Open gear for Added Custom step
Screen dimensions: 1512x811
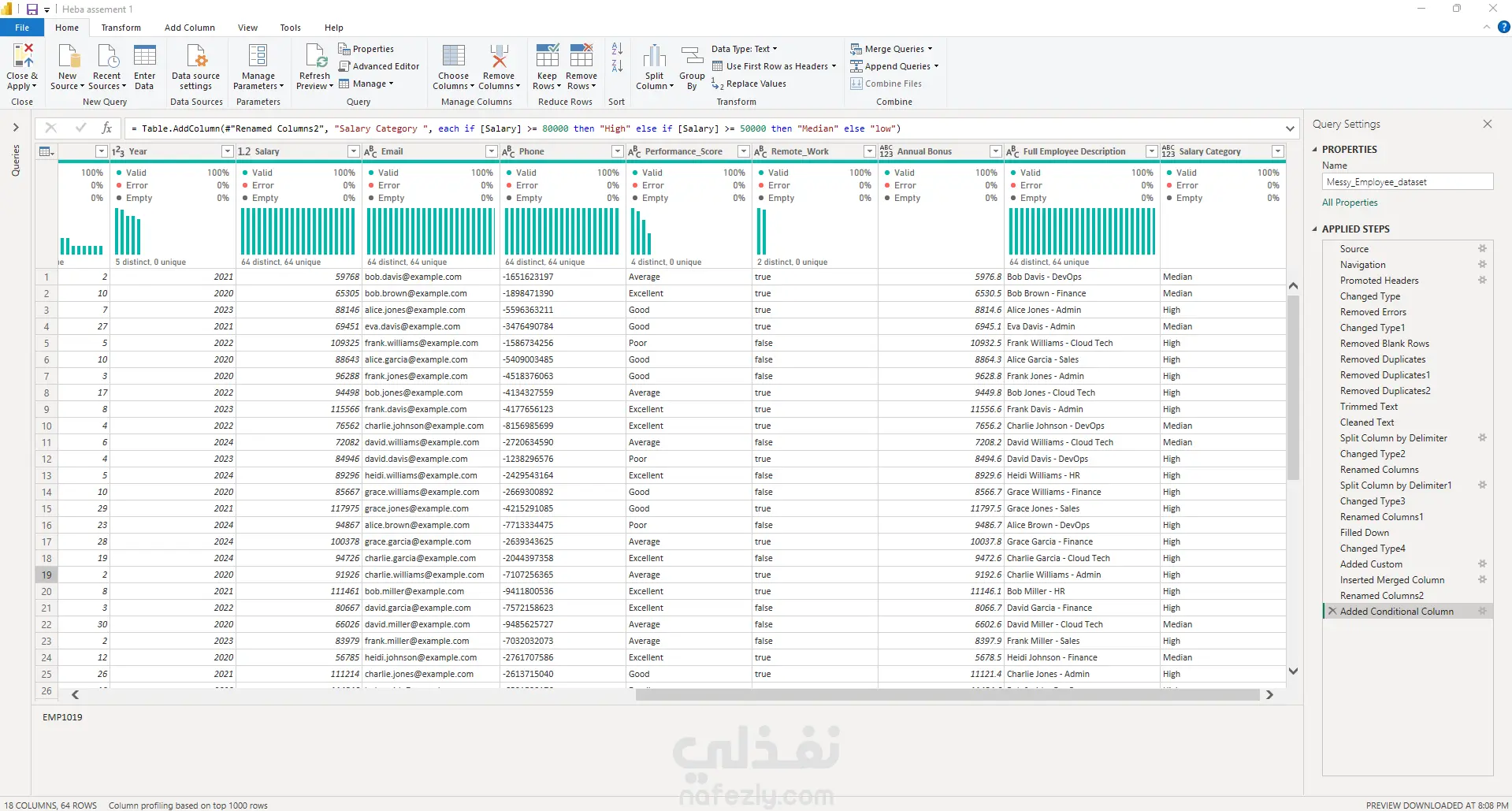(x=1482, y=564)
